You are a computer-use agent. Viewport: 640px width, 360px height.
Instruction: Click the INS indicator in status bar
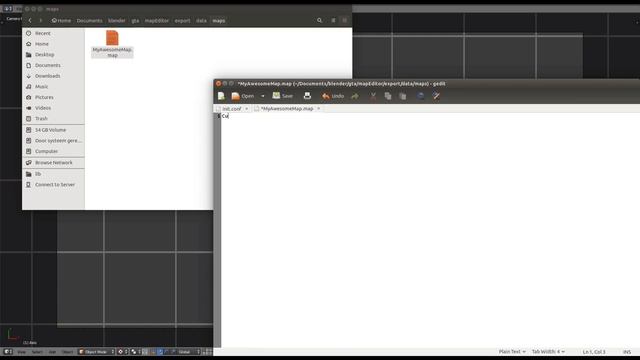click(x=627, y=352)
